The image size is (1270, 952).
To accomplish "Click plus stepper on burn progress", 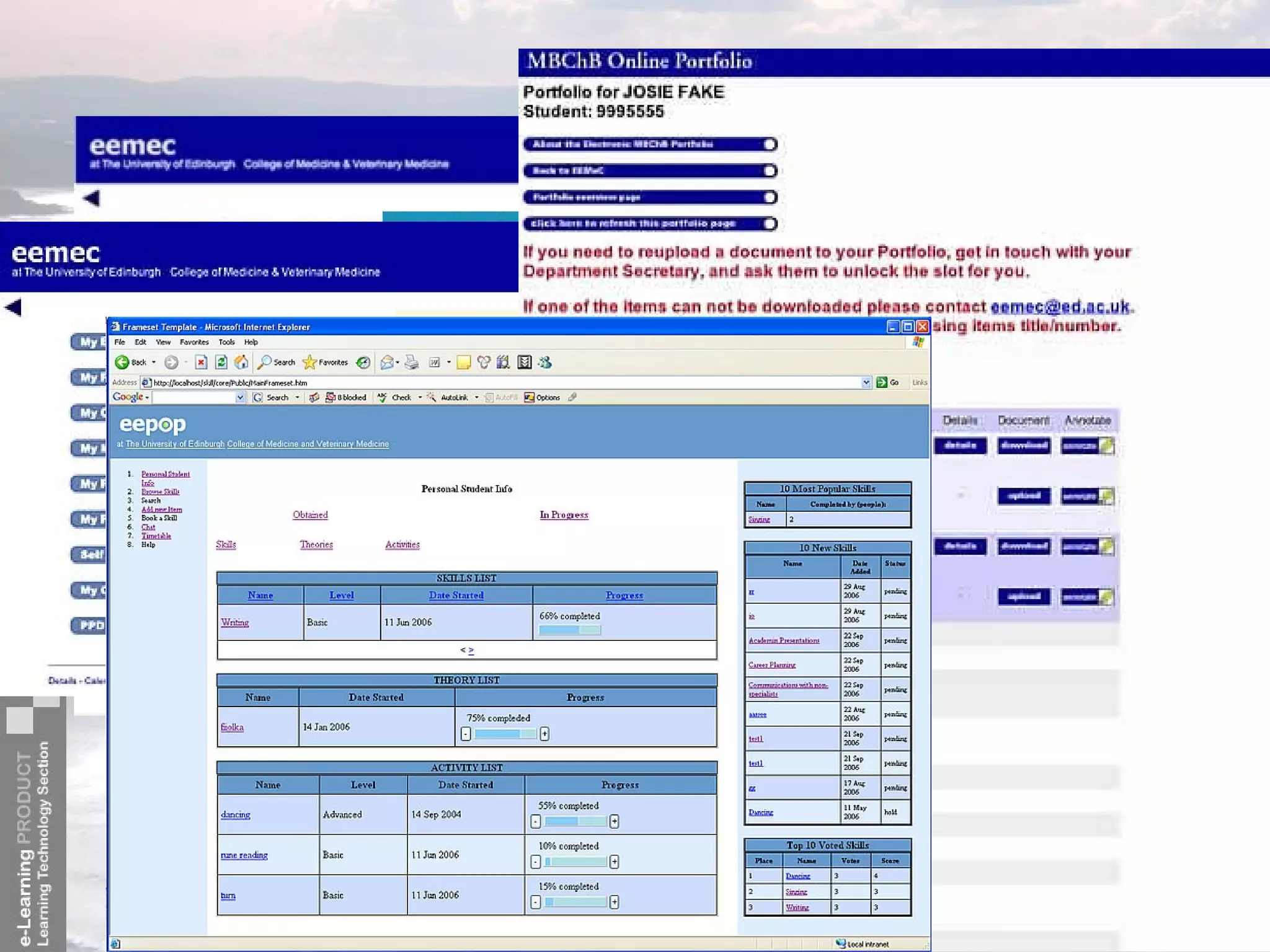I will pyautogui.click(x=614, y=902).
